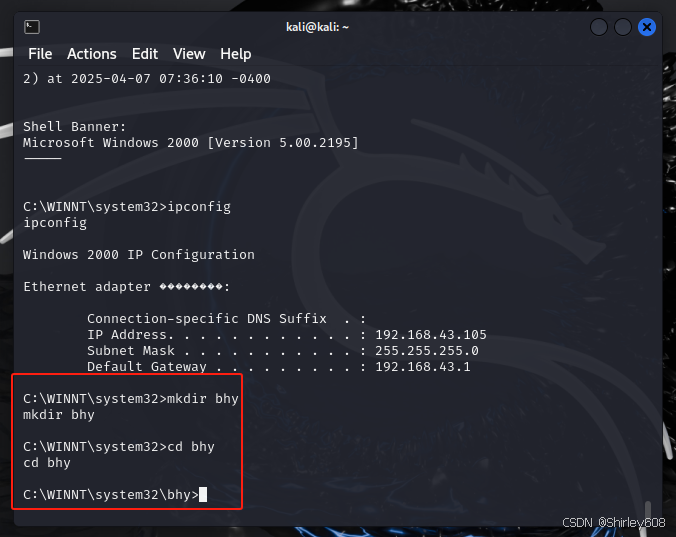This screenshot has height=537, width=676.
Task: Click the 'Connection-specific DNS Suffix' line
Action: point(226,318)
